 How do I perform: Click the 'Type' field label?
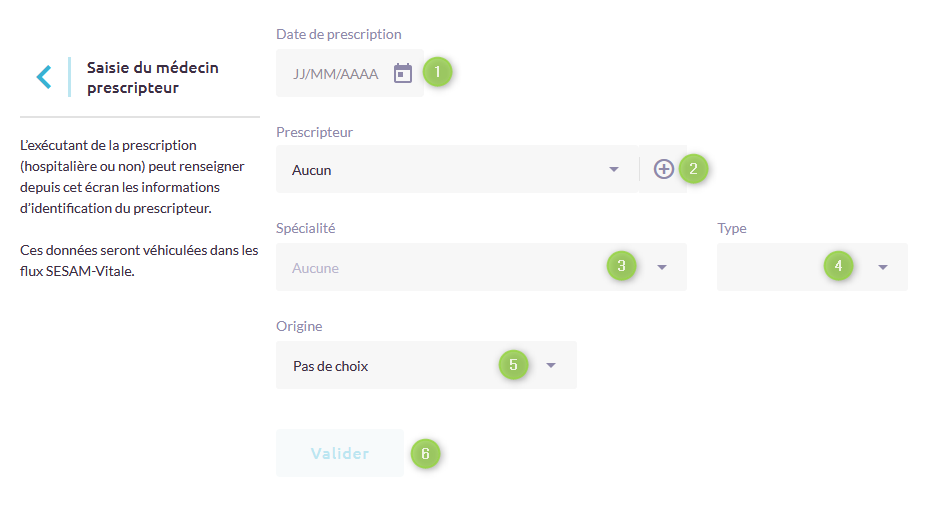pos(732,228)
